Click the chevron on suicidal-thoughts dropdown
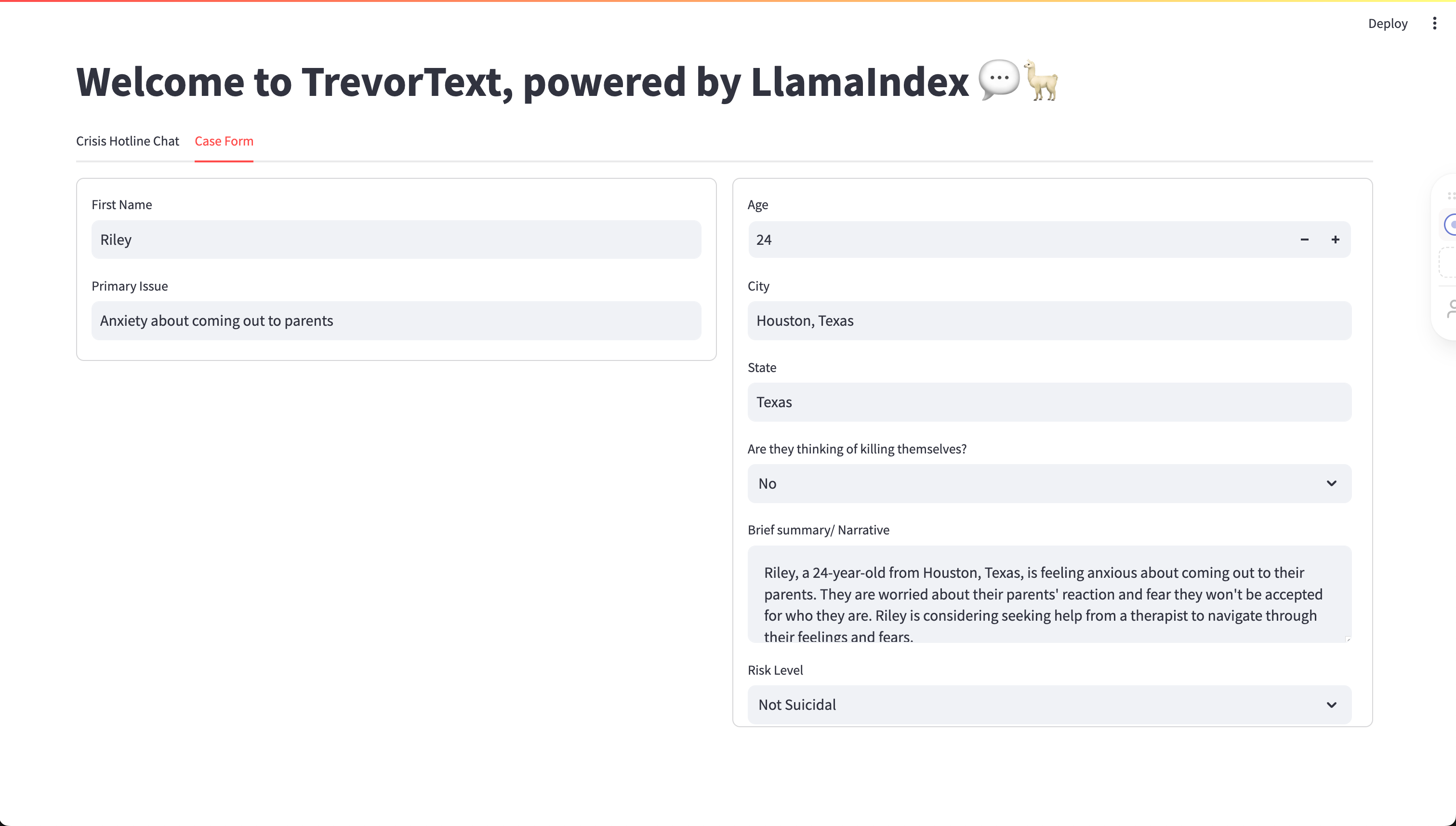 pyautogui.click(x=1331, y=483)
